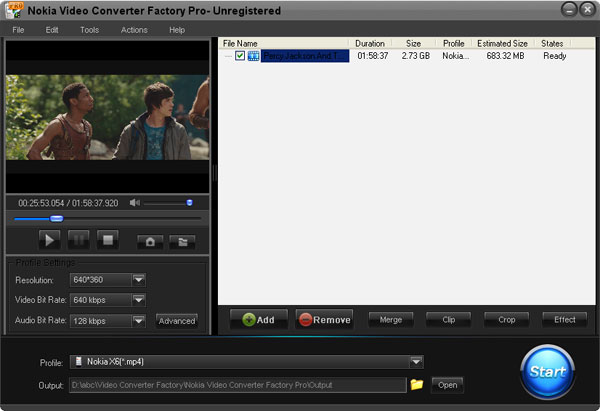
Task: Mute audio using the speaker icon
Action: click(135, 203)
